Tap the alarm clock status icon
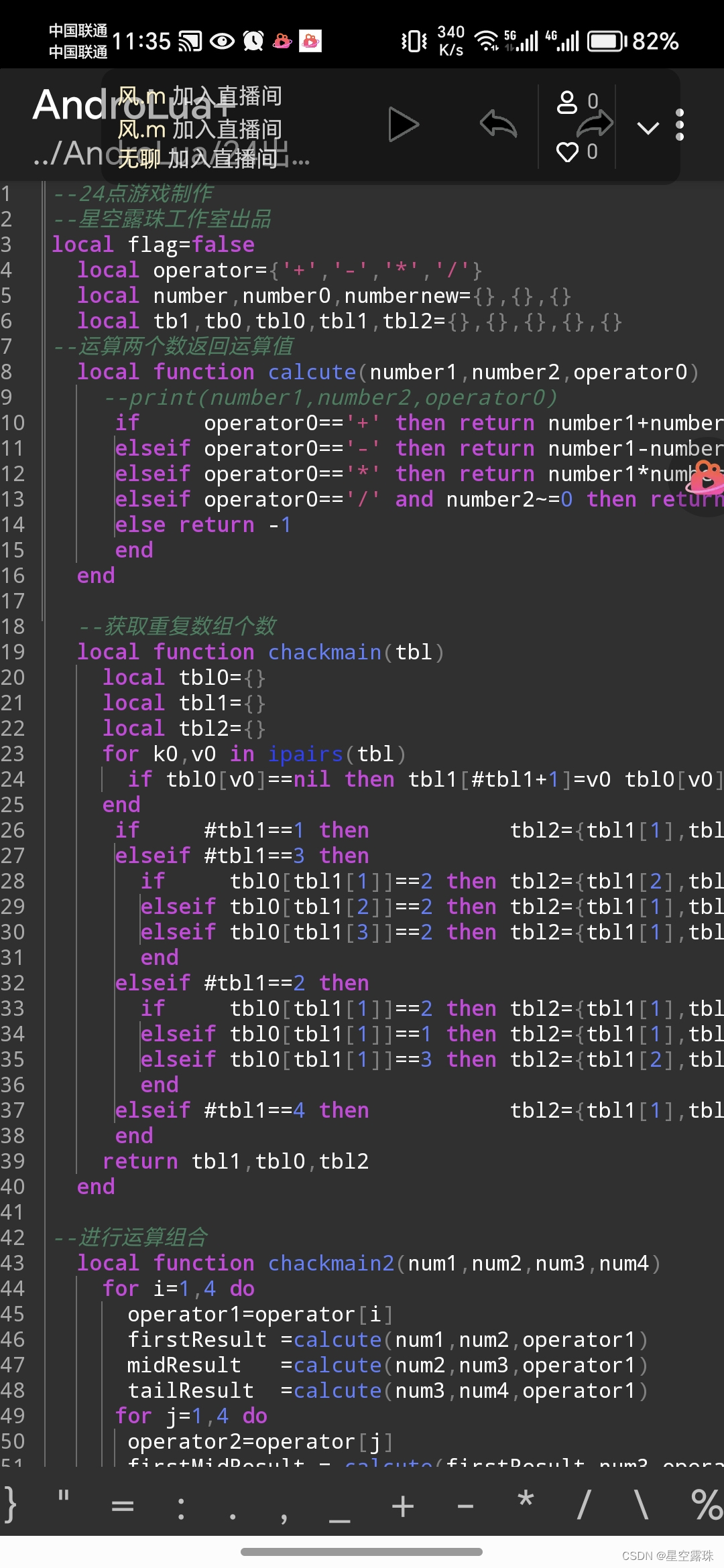Image resolution: width=724 pixels, height=1568 pixels. 253,42
